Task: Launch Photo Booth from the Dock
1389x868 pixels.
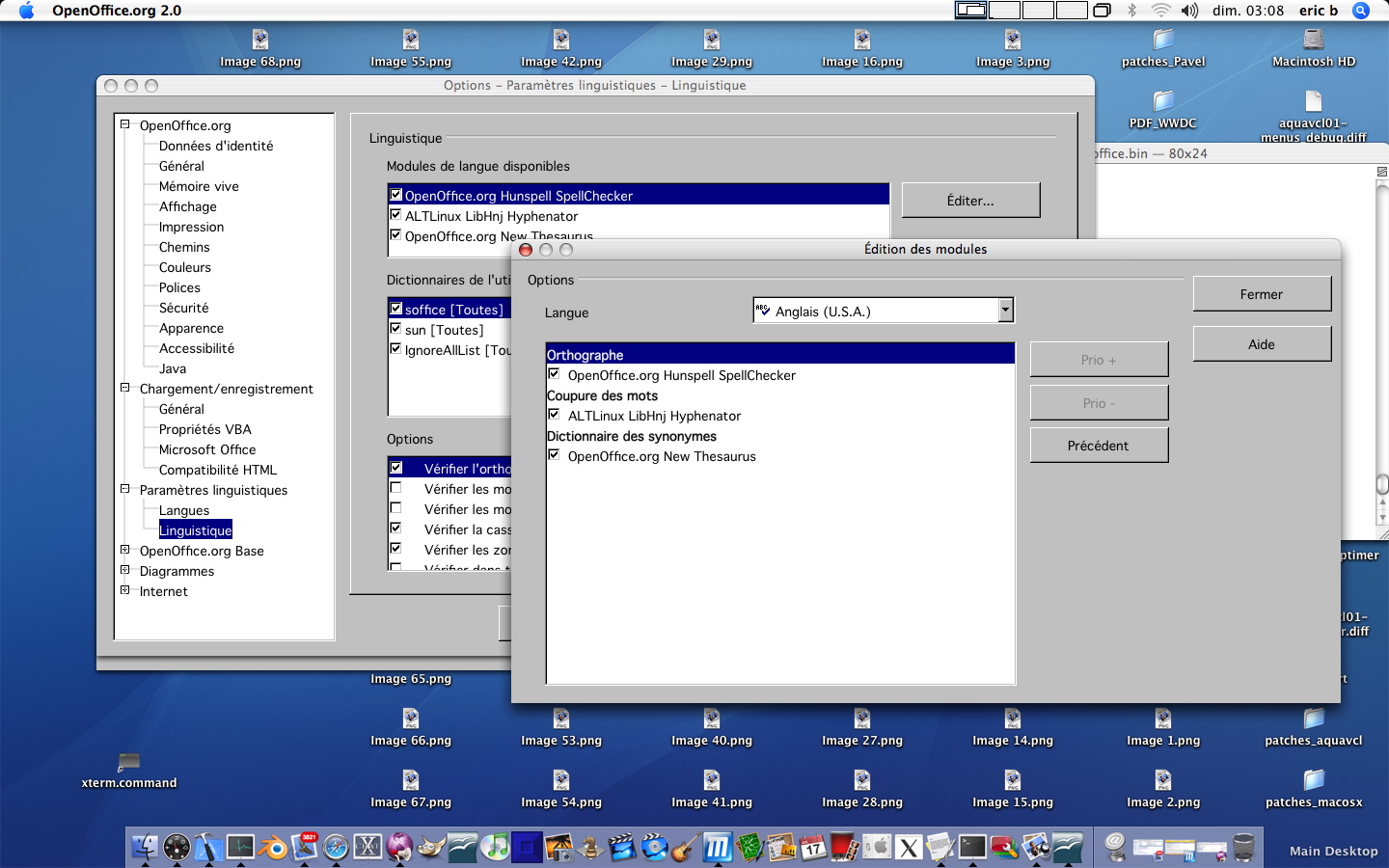Action: tap(845, 847)
